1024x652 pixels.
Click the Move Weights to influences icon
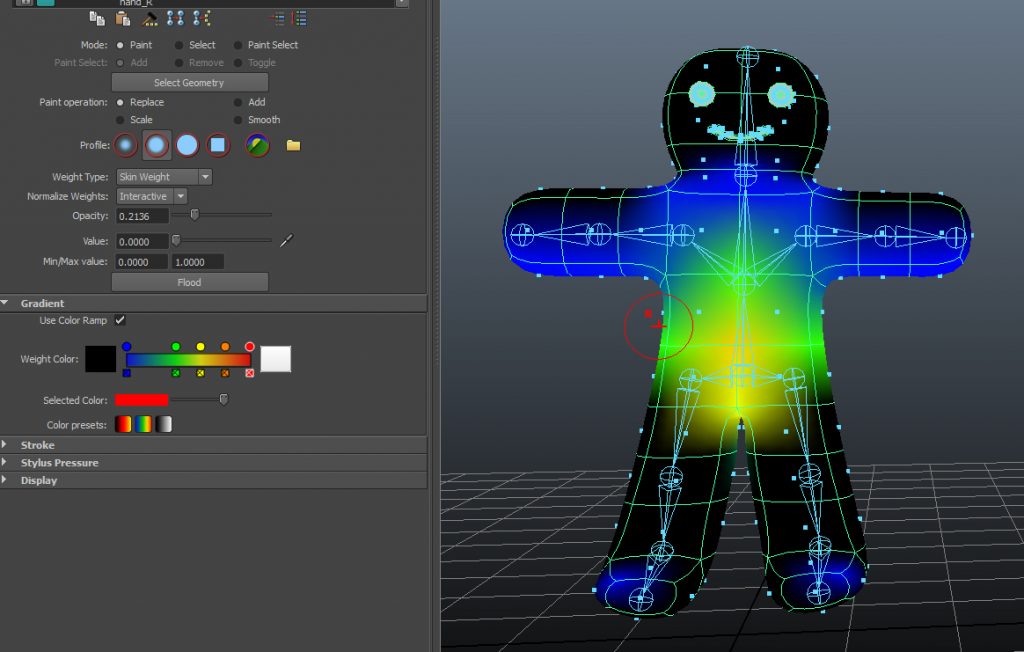click(175, 19)
